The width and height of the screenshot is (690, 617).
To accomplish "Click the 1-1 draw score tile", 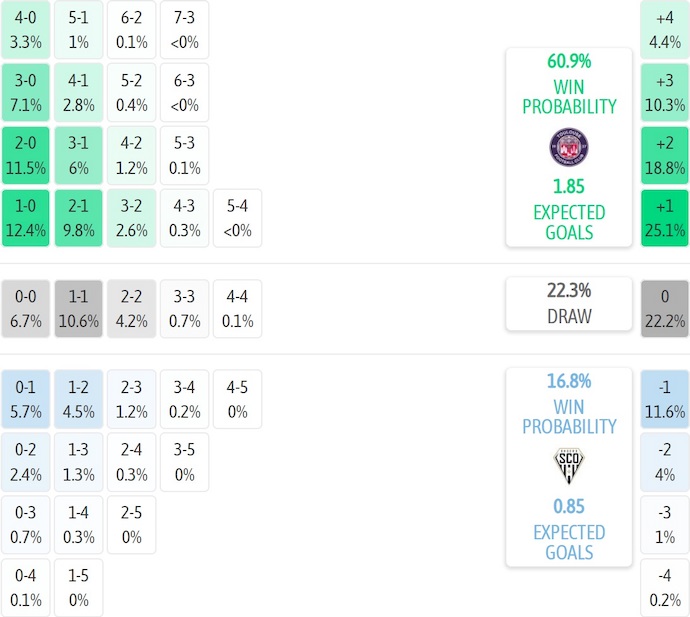I will pyautogui.click(x=78, y=309).
